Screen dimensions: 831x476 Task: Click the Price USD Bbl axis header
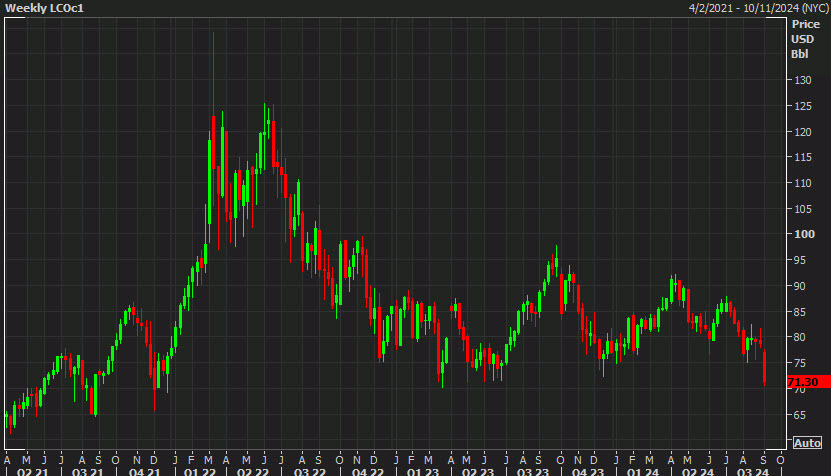click(806, 39)
